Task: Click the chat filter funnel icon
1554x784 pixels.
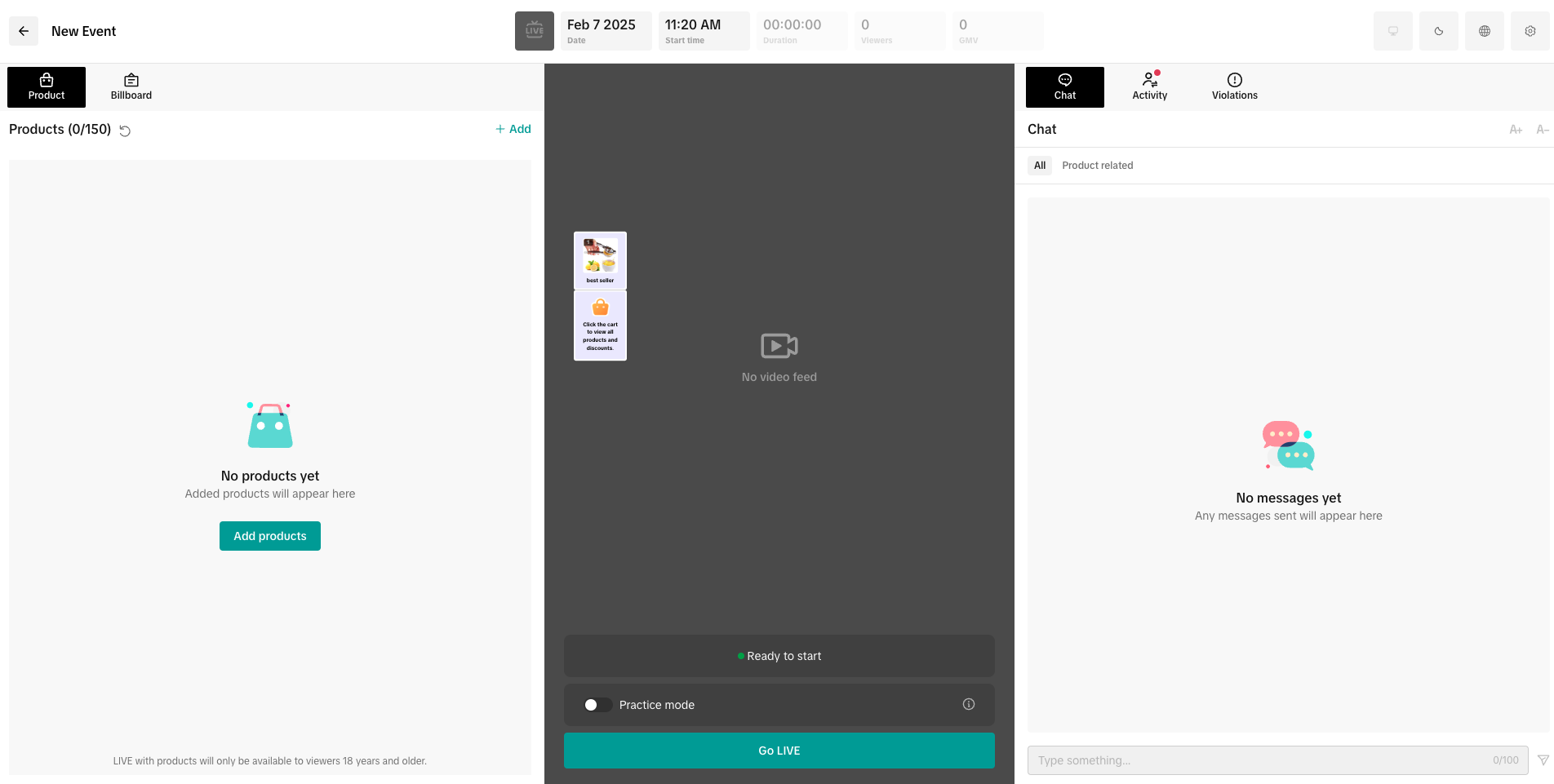Action: coord(1543,760)
